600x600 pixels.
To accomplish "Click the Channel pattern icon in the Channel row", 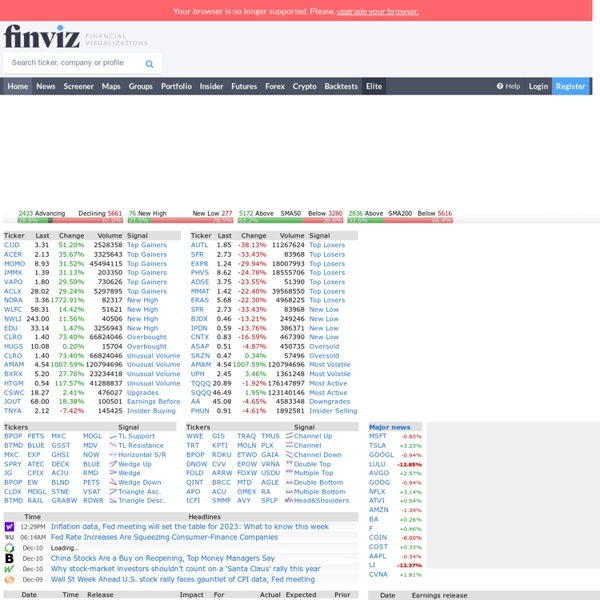I will pyautogui.click(x=289, y=445).
